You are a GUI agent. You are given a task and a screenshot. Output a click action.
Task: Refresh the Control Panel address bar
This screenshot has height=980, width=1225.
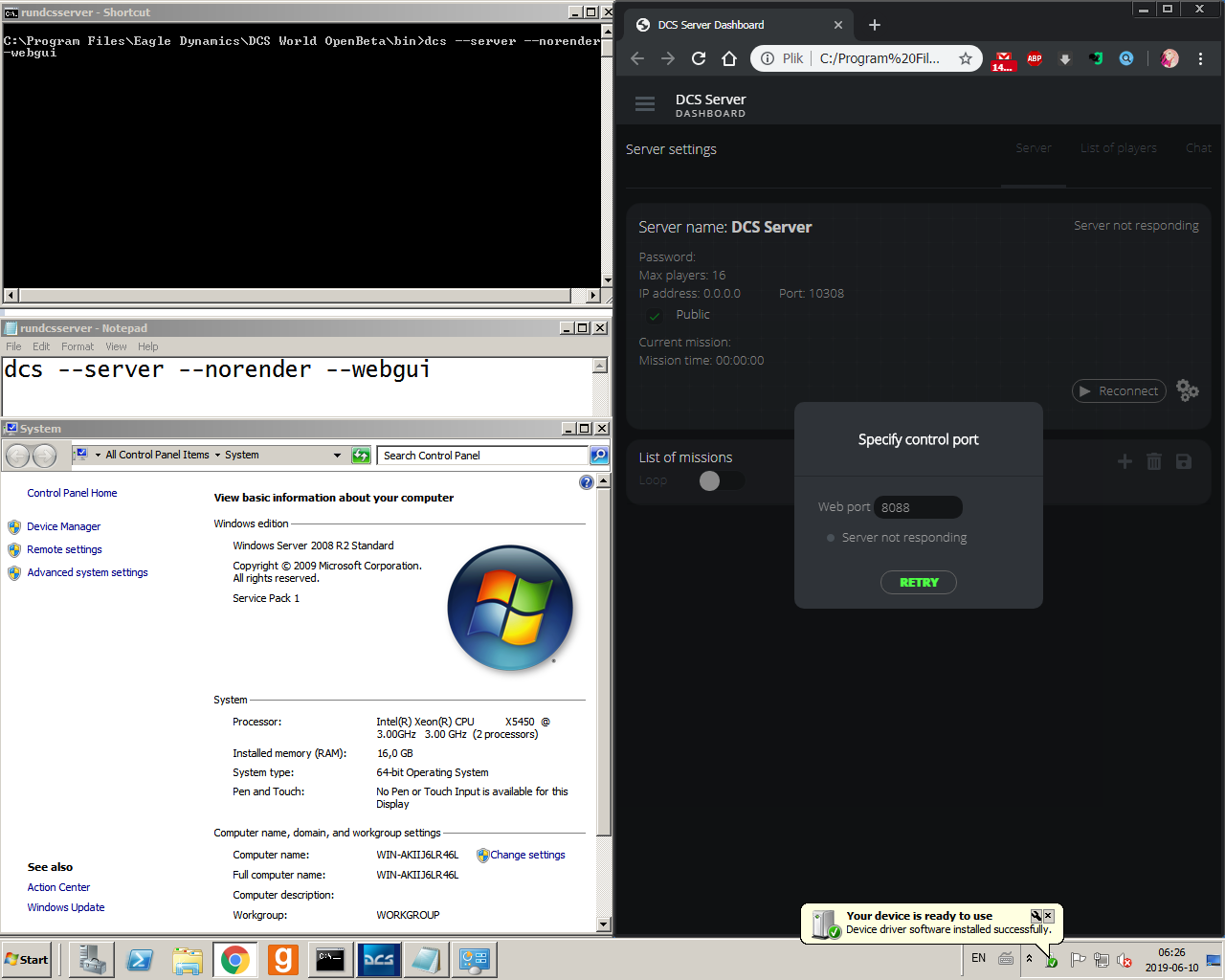(361, 456)
